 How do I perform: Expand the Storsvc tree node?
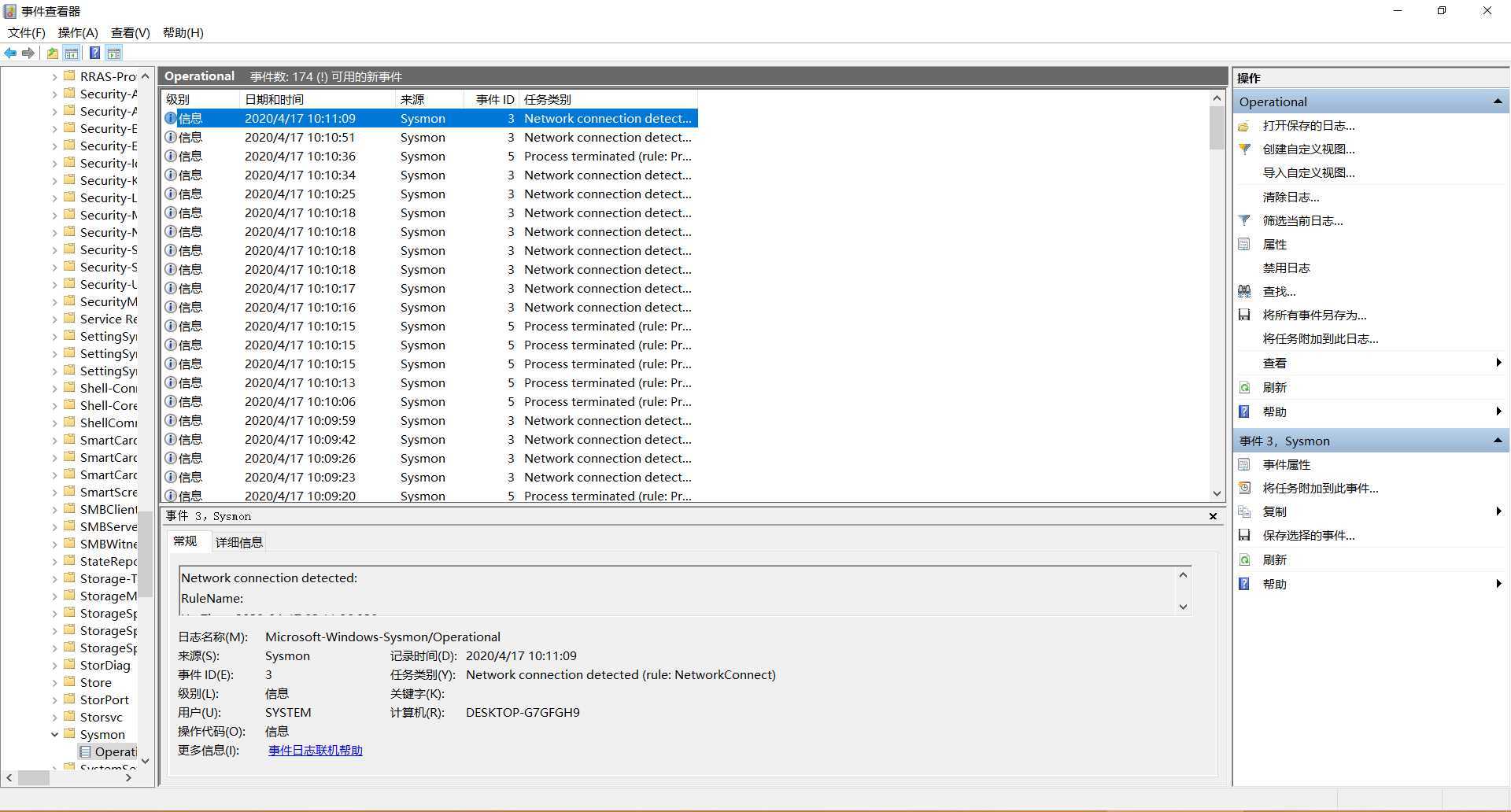click(54, 717)
